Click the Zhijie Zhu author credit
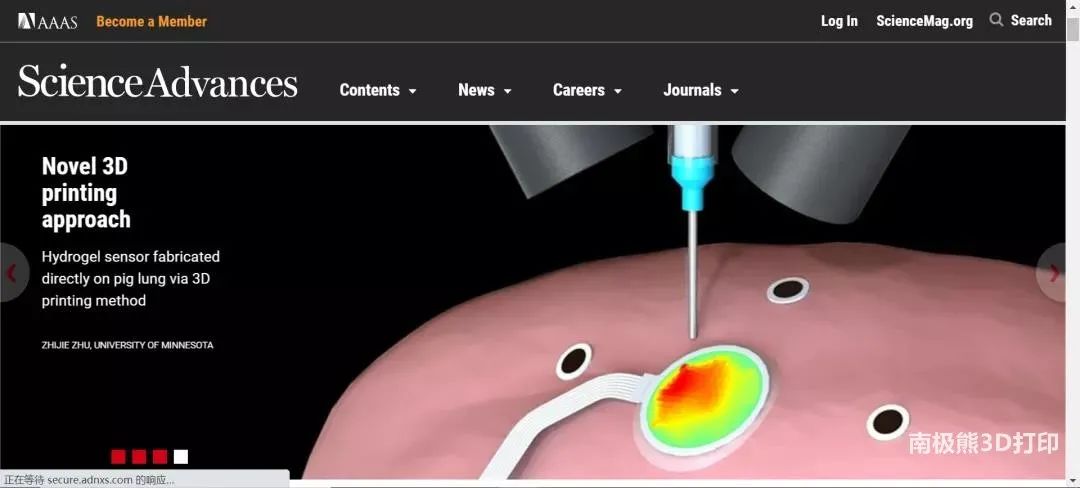 (x=127, y=345)
